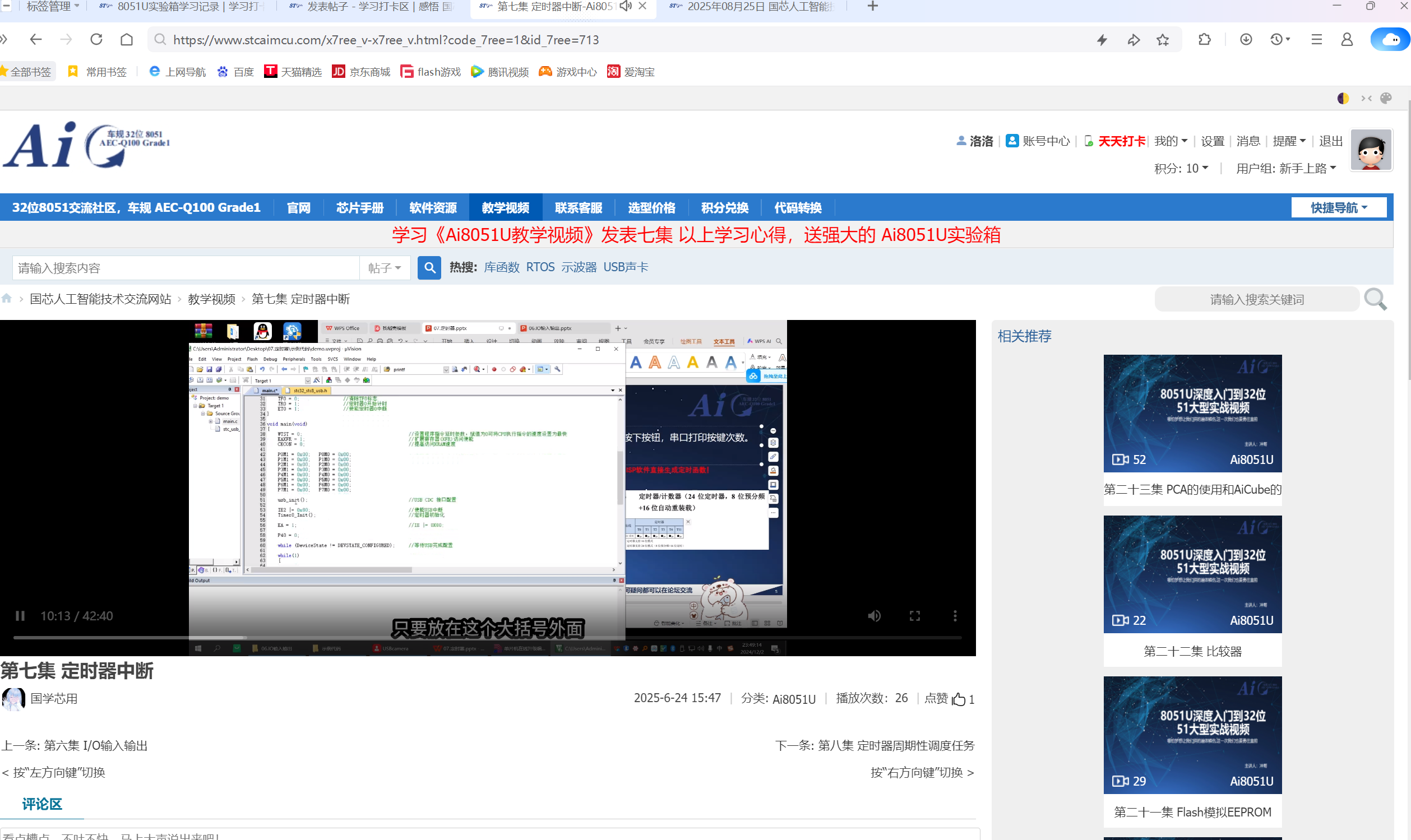
Task: Mute tab audio via speaker icon
Action: point(625,6)
